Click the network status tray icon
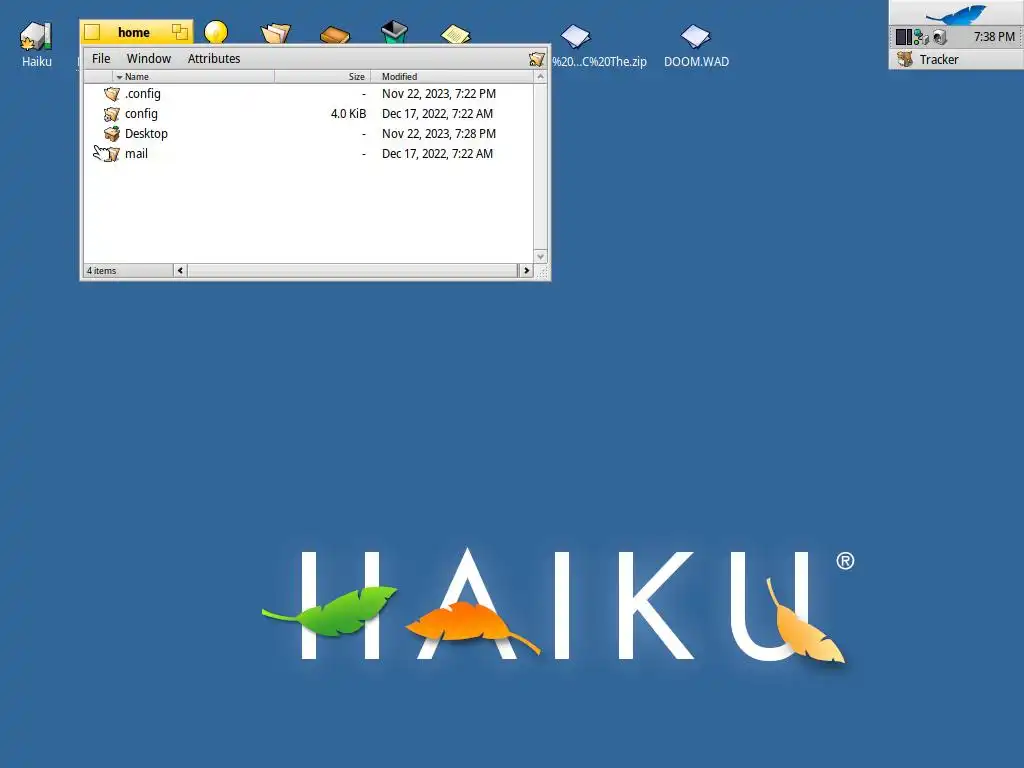This screenshot has height=768, width=1024. (921, 37)
